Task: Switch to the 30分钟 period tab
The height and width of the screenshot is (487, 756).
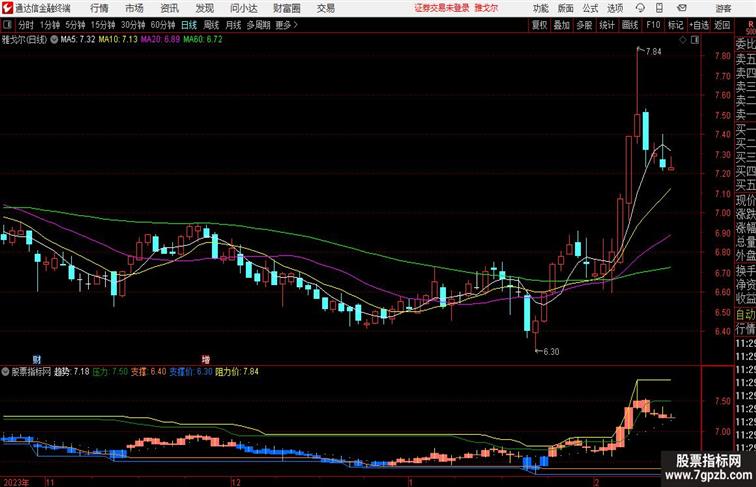Action: (133, 25)
